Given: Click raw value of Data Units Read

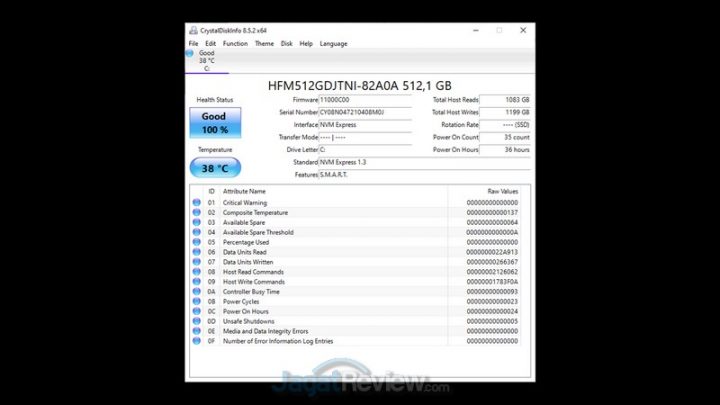Looking at the screenshot, I should (x=492, y=252).
